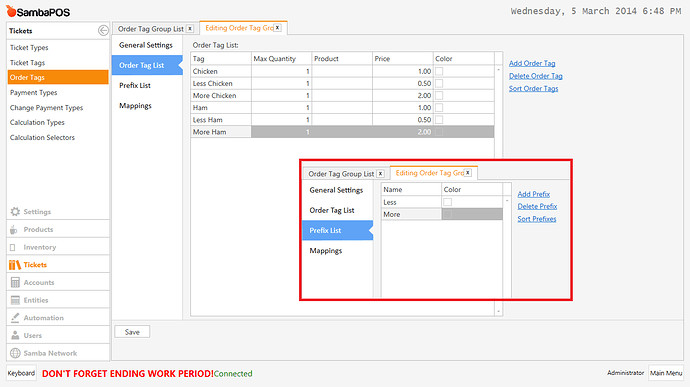Click the Less Chicken row color box

click(439, 83)
